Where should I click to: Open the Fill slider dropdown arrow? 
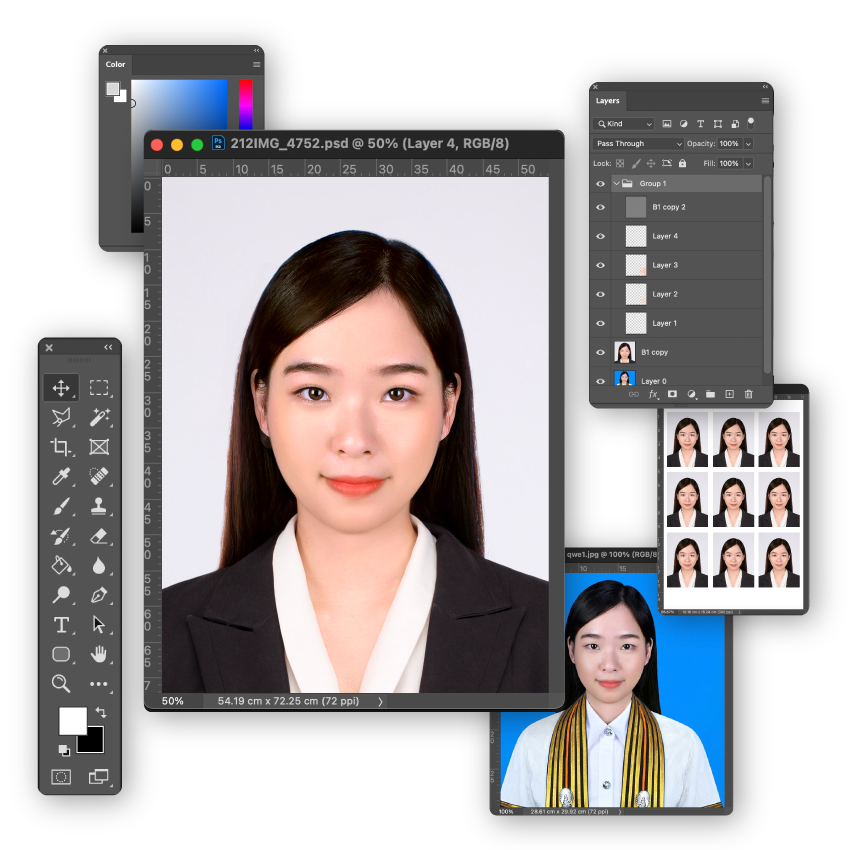pos(749,163)
